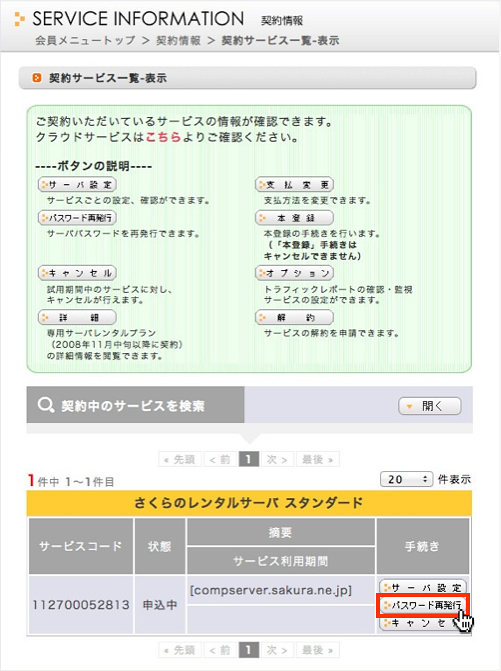Click the top pagination 最後 button

[317, 460]
